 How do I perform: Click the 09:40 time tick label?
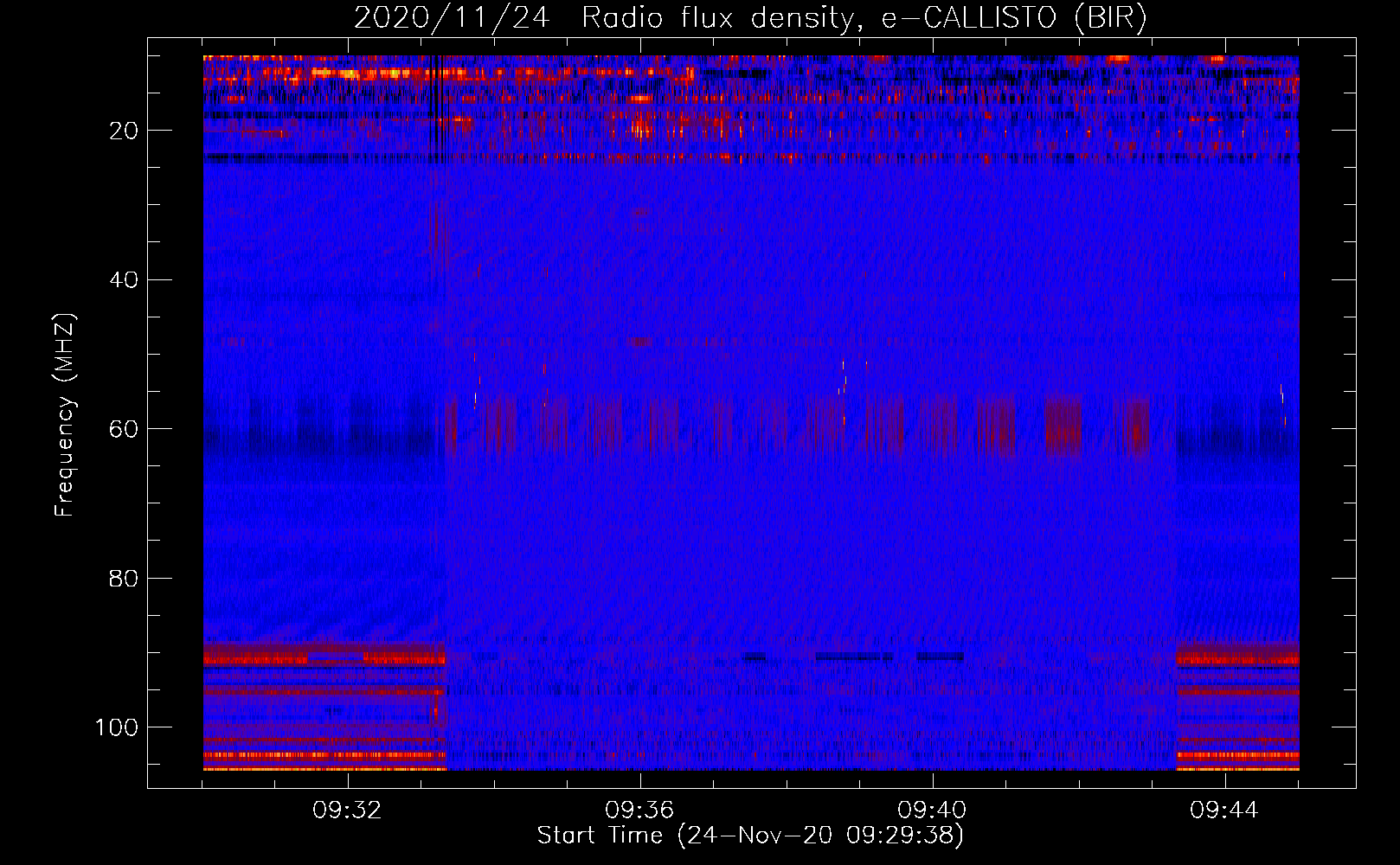point(932,811)
